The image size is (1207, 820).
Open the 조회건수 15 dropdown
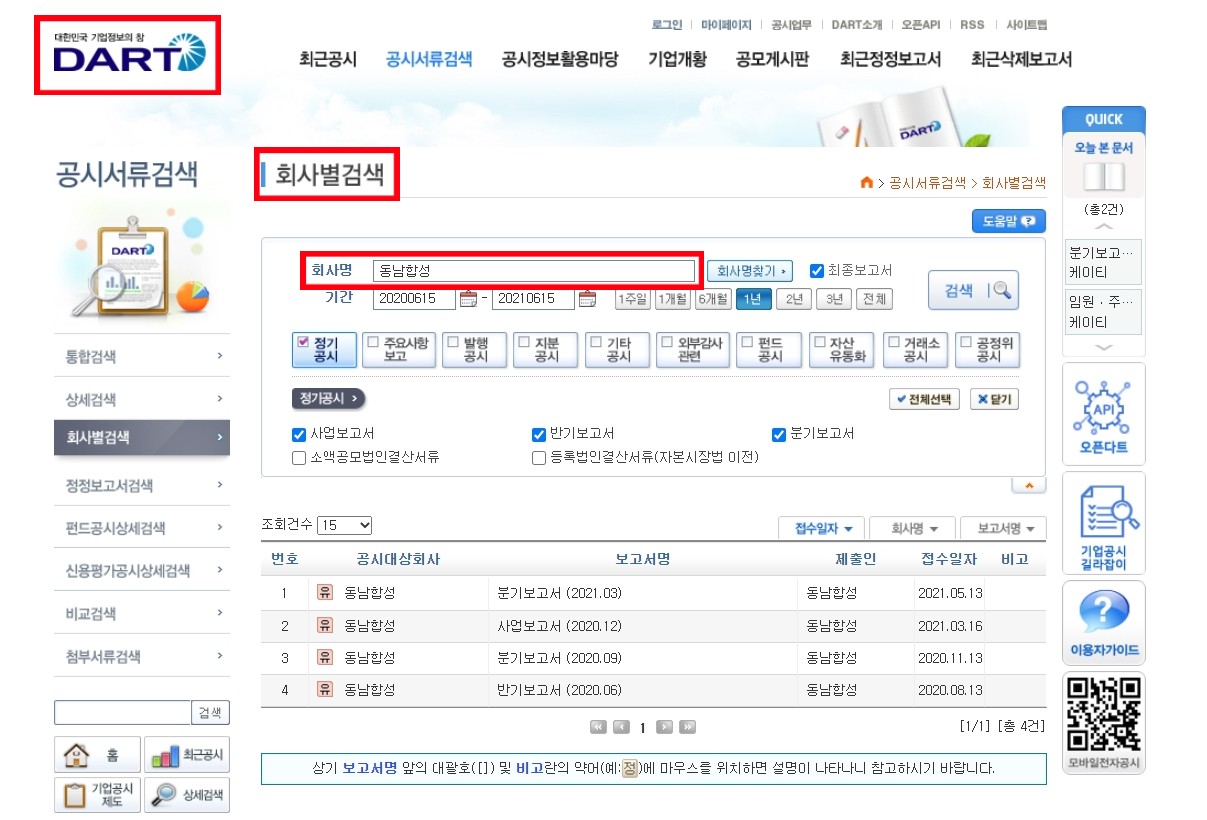coord(345,525)
